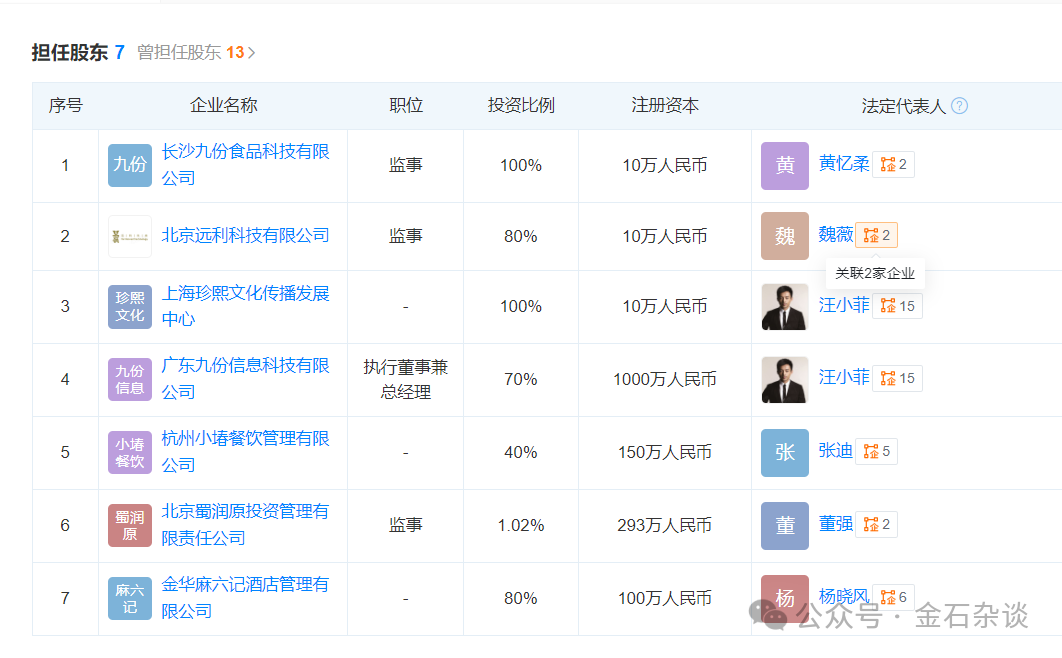Open 金华麻六记酒店管理有限公司 company page
The width and height of the screenshot is (1062, 658).
click(x=245, y=598)
